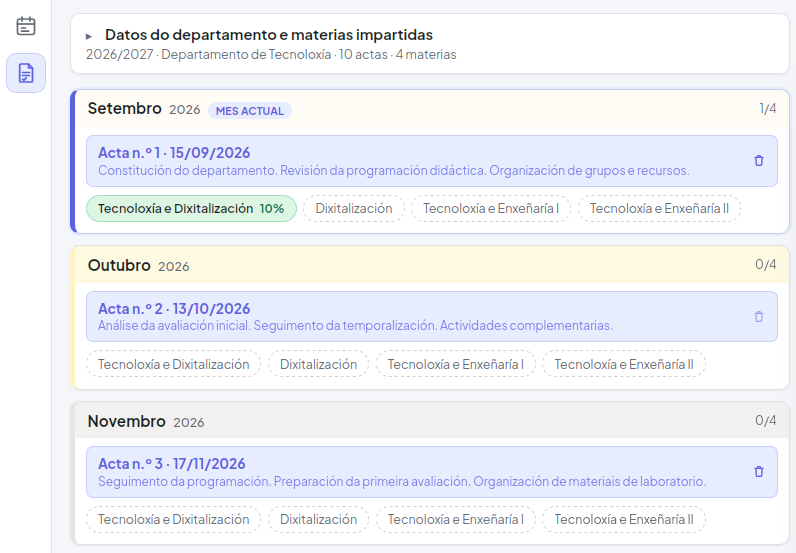Toggle Tecnoloxía e Enxeñaría II chip in Outubro
The width and height of the screenshot is (796, 553).
[x=623, y=364]
